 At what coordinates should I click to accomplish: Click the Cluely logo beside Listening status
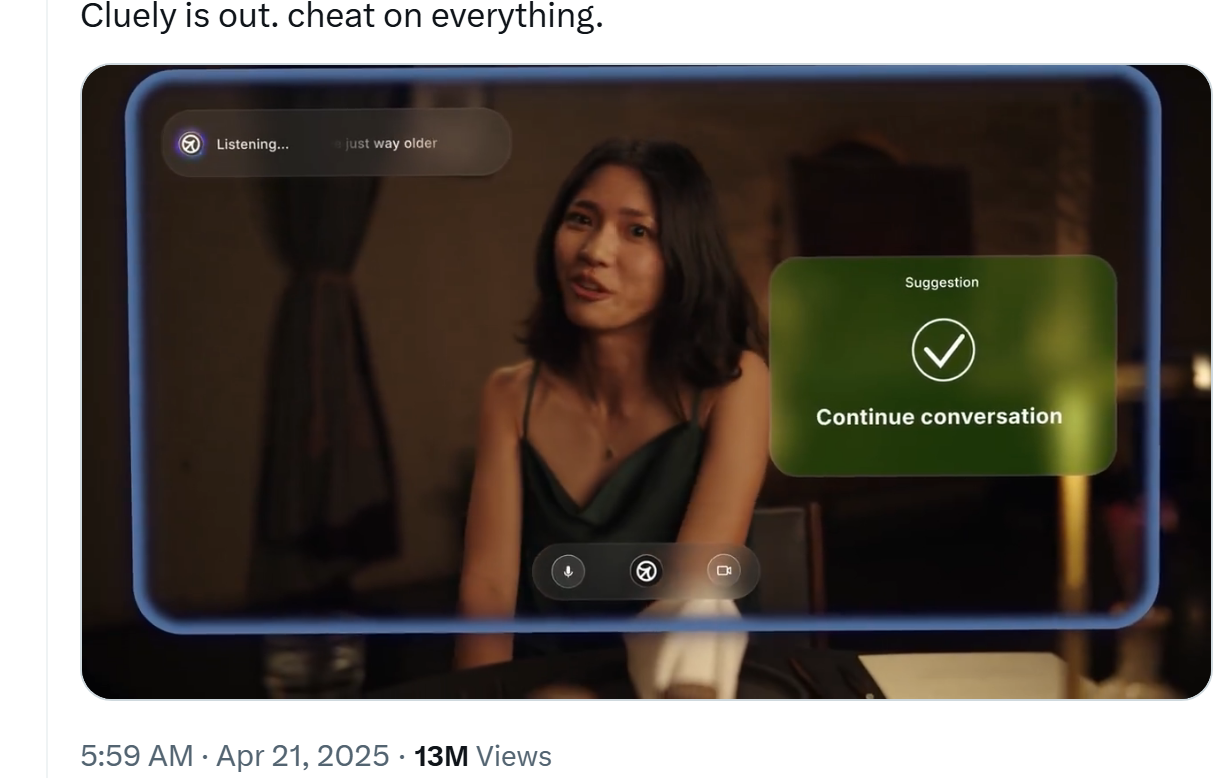coord(190,144)
